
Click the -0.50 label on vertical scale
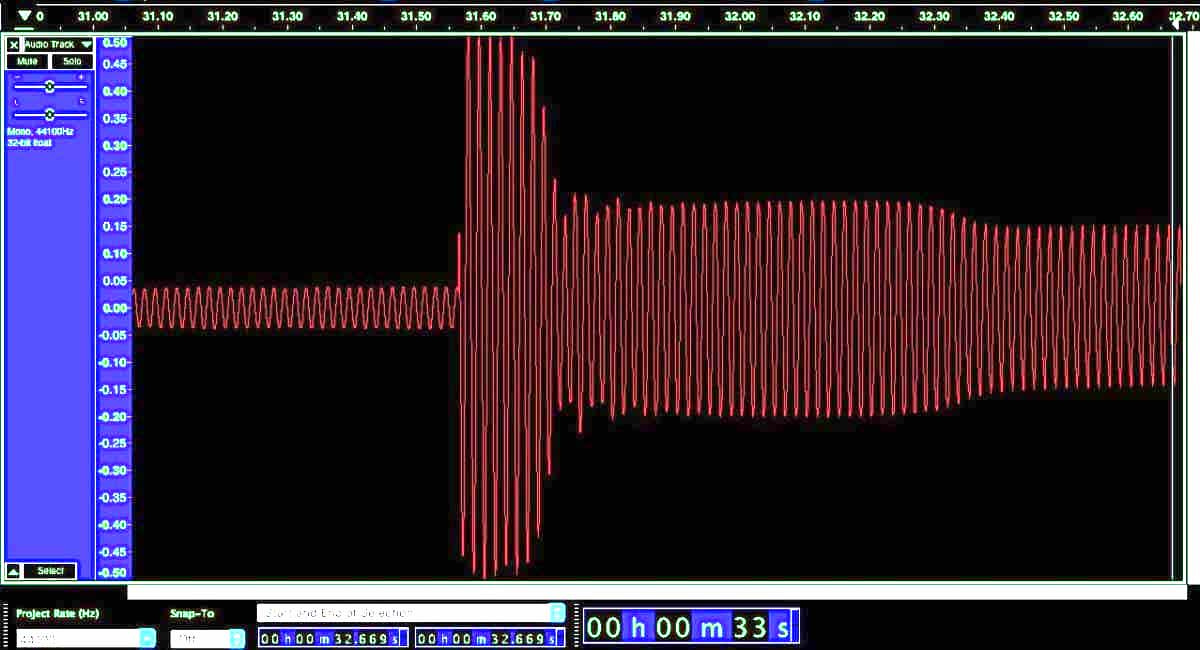click(113, 573)
